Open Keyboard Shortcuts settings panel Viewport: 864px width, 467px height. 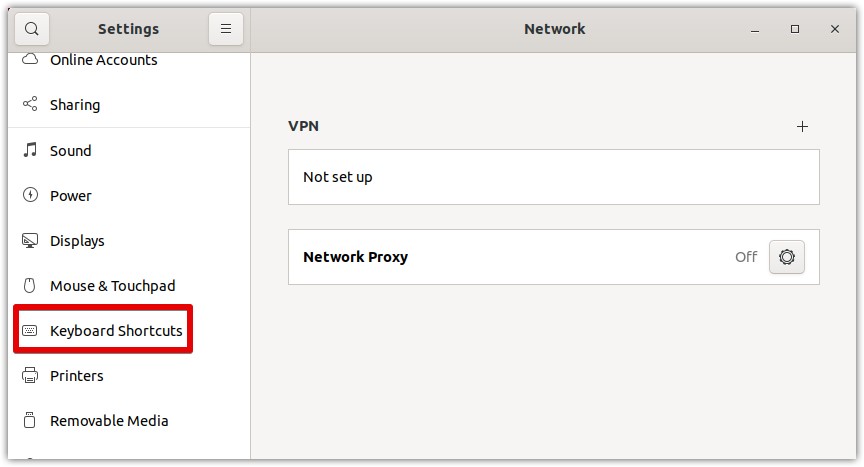[116, 331]
